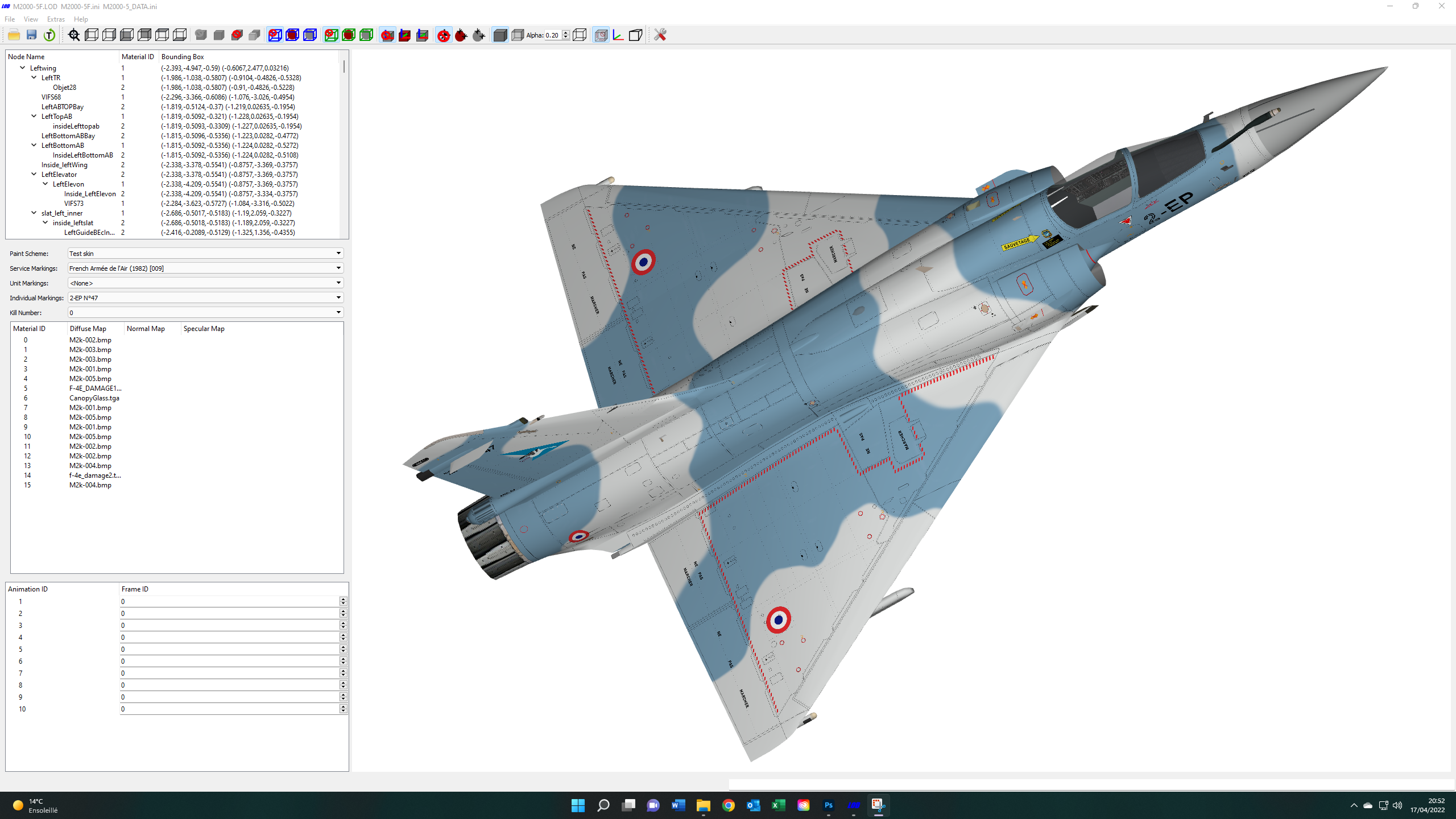Open File Explorer from the taskbar
The width and height of the screenshot is (1456, 819).
coord(704,805)
